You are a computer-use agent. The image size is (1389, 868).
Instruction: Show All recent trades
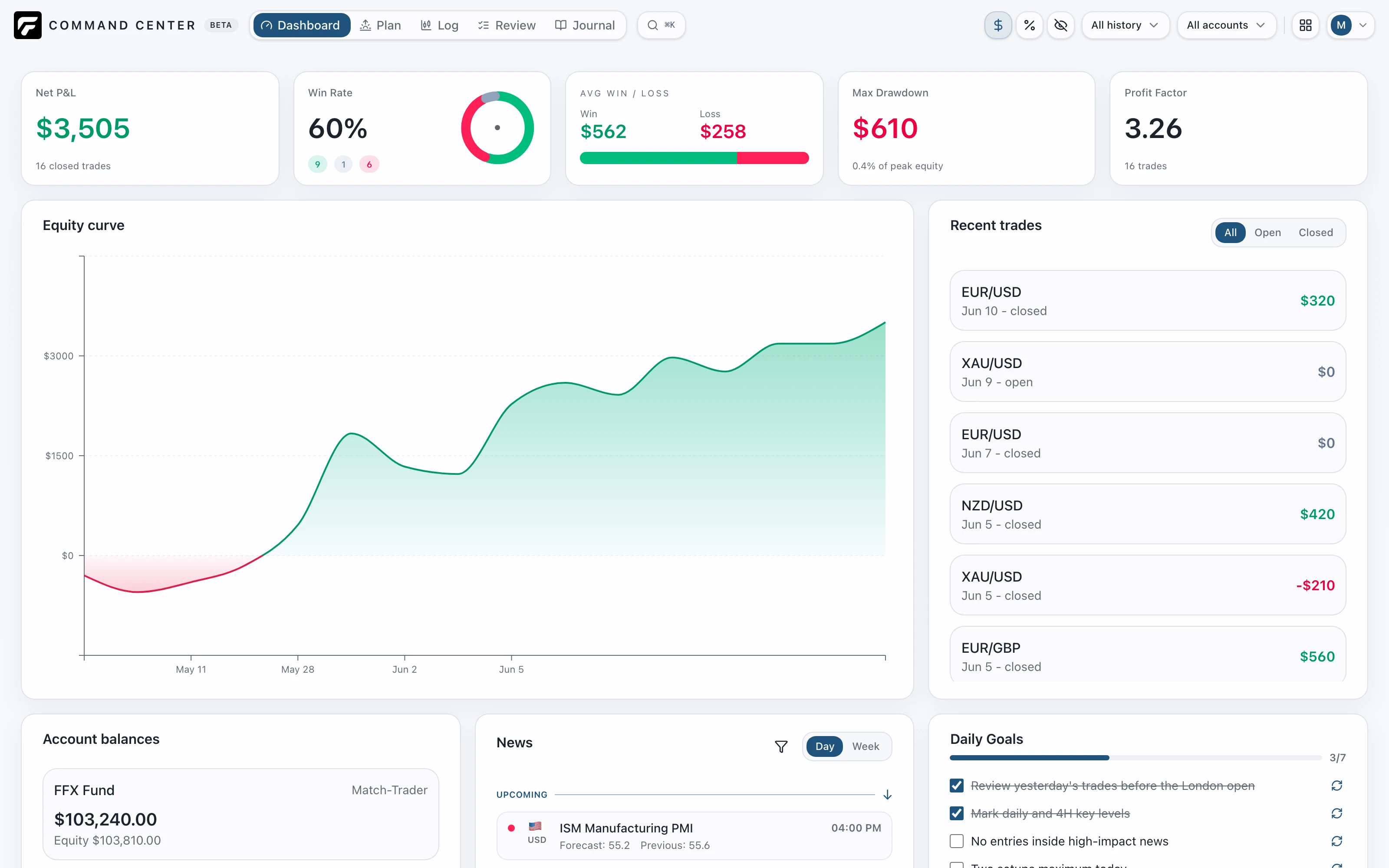[x=1230, y=233]
